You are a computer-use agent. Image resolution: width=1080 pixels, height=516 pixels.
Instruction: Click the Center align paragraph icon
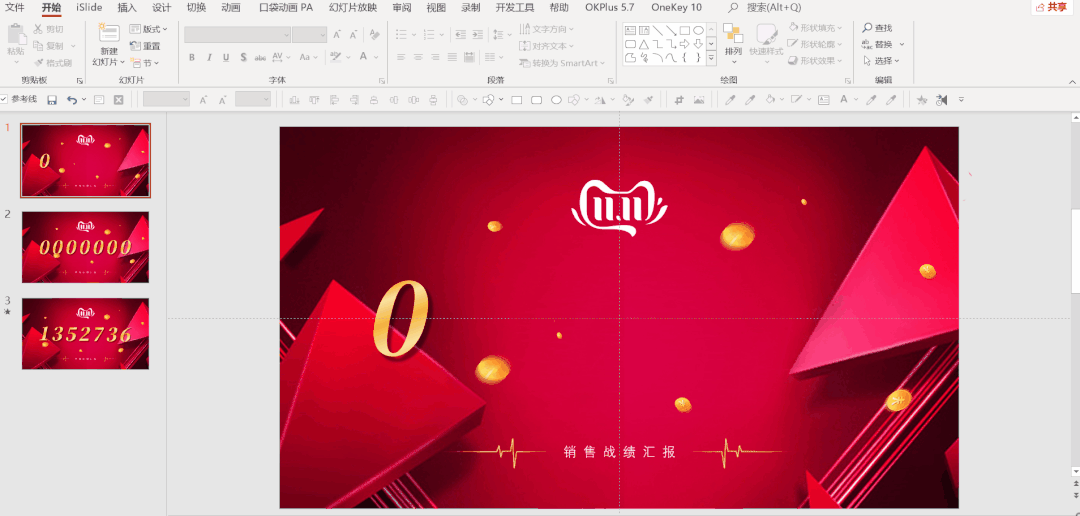click(x=417, y=57)
